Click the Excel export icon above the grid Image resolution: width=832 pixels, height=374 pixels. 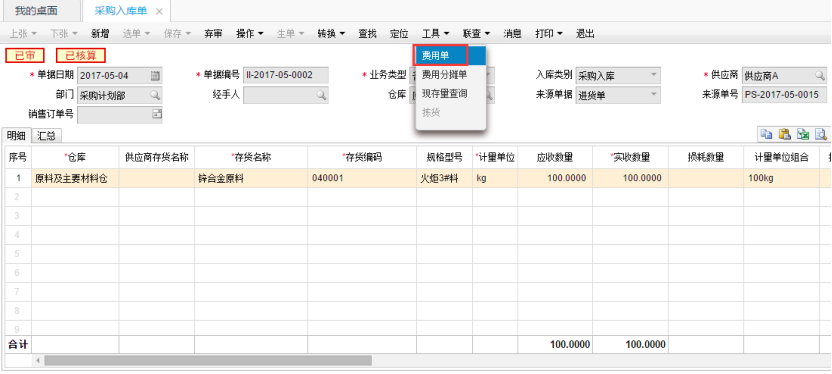[803, 134]
